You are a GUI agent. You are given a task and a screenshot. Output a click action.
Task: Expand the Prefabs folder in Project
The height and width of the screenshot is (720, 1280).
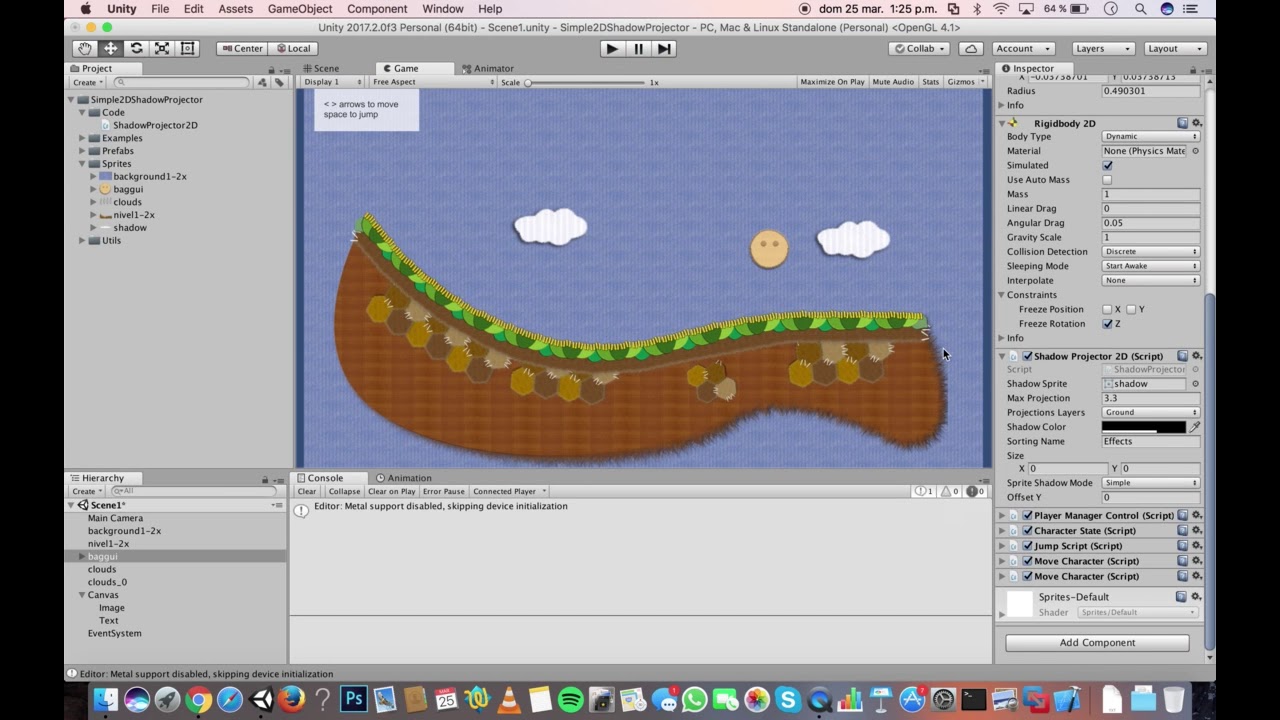82,151
